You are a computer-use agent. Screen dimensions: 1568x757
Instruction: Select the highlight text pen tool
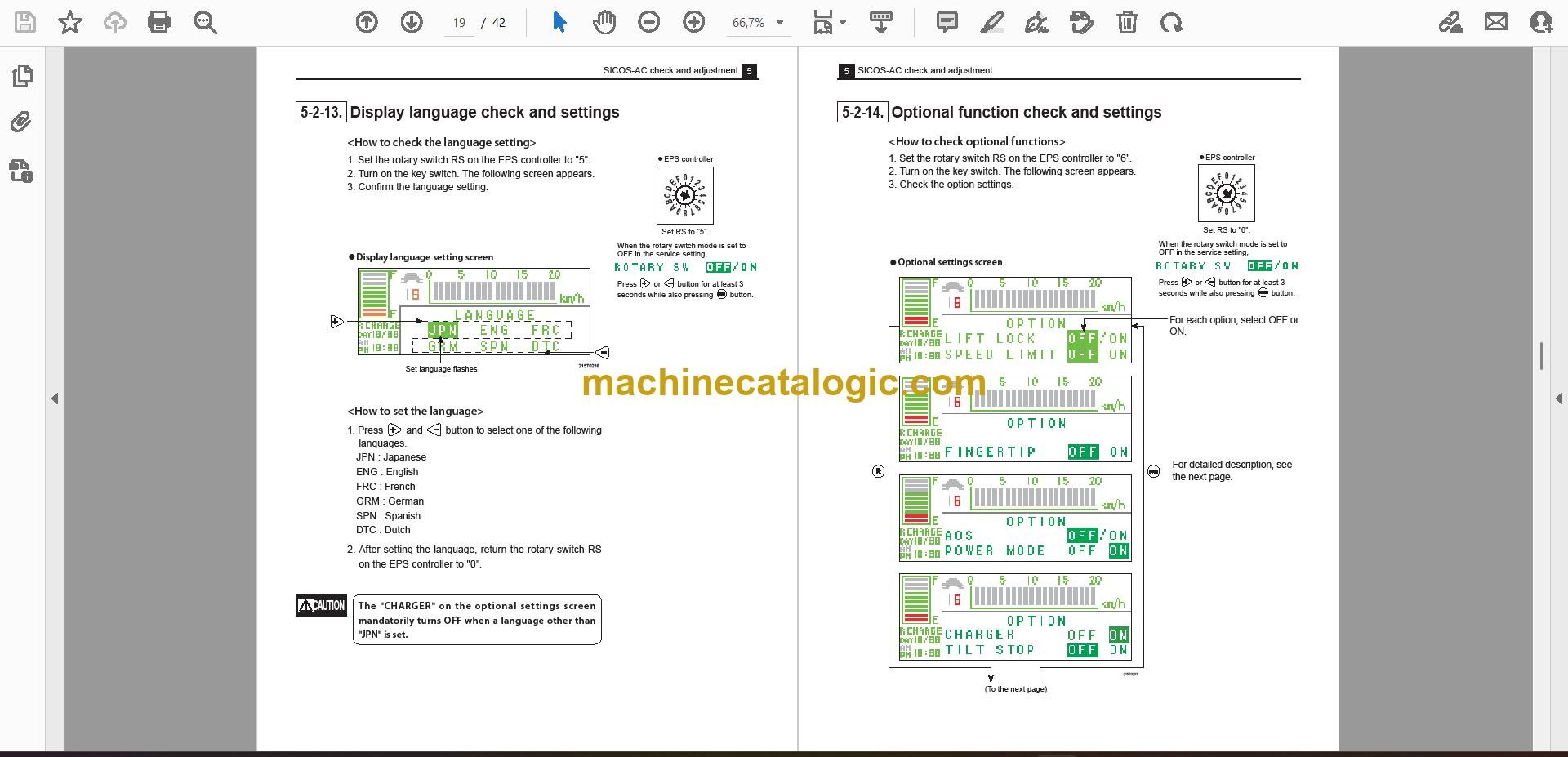tap(991, 22)
